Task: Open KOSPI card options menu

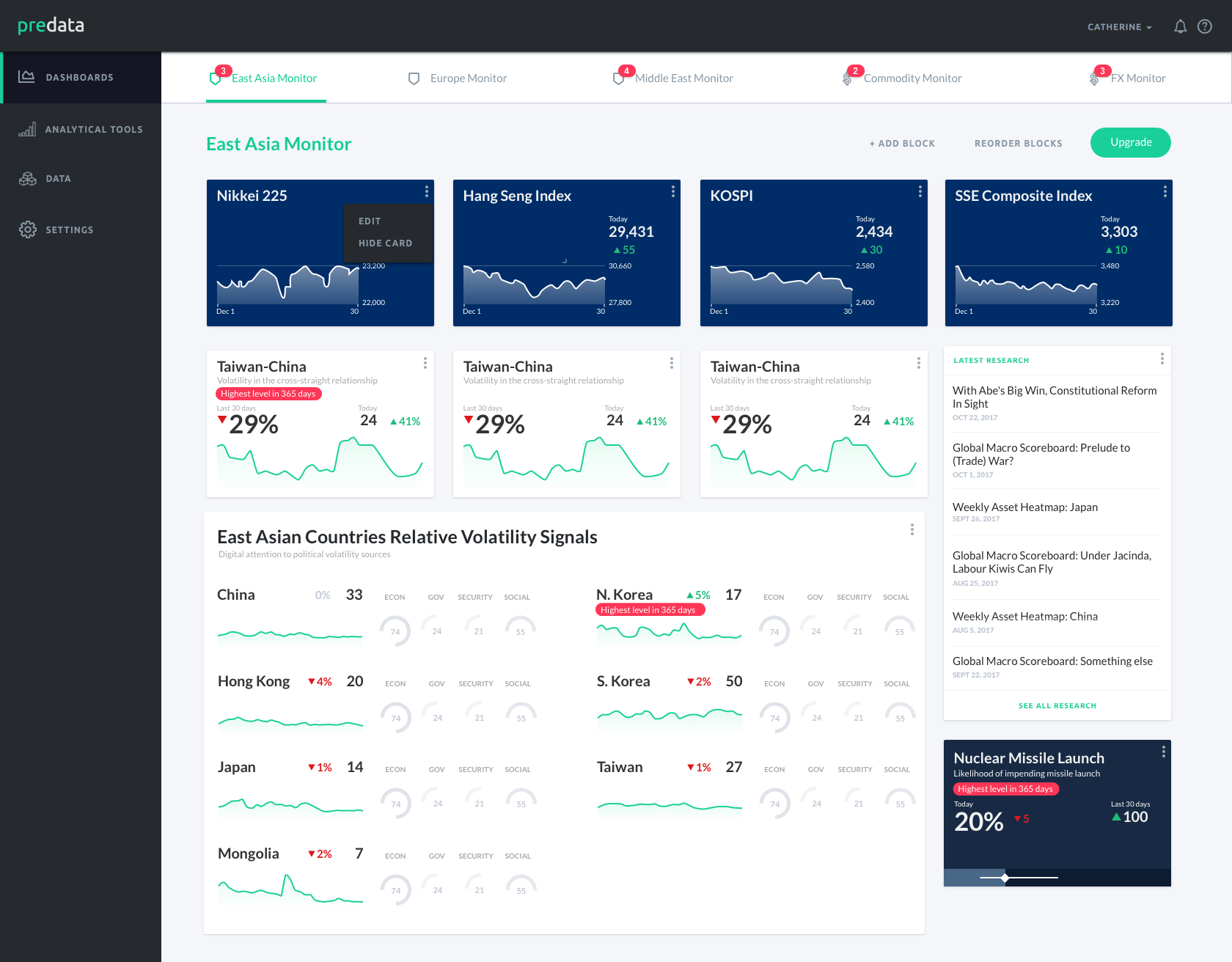Action: click(920, 191)
